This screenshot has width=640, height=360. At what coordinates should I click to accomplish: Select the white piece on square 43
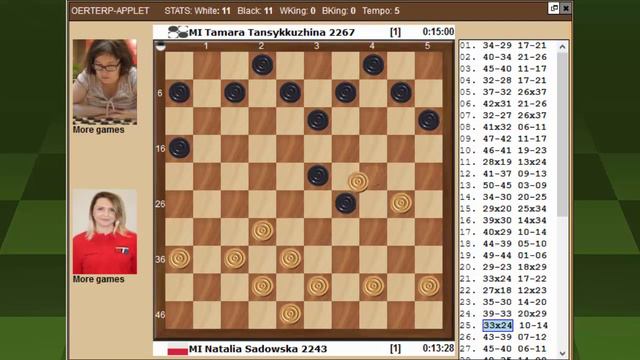318,286
